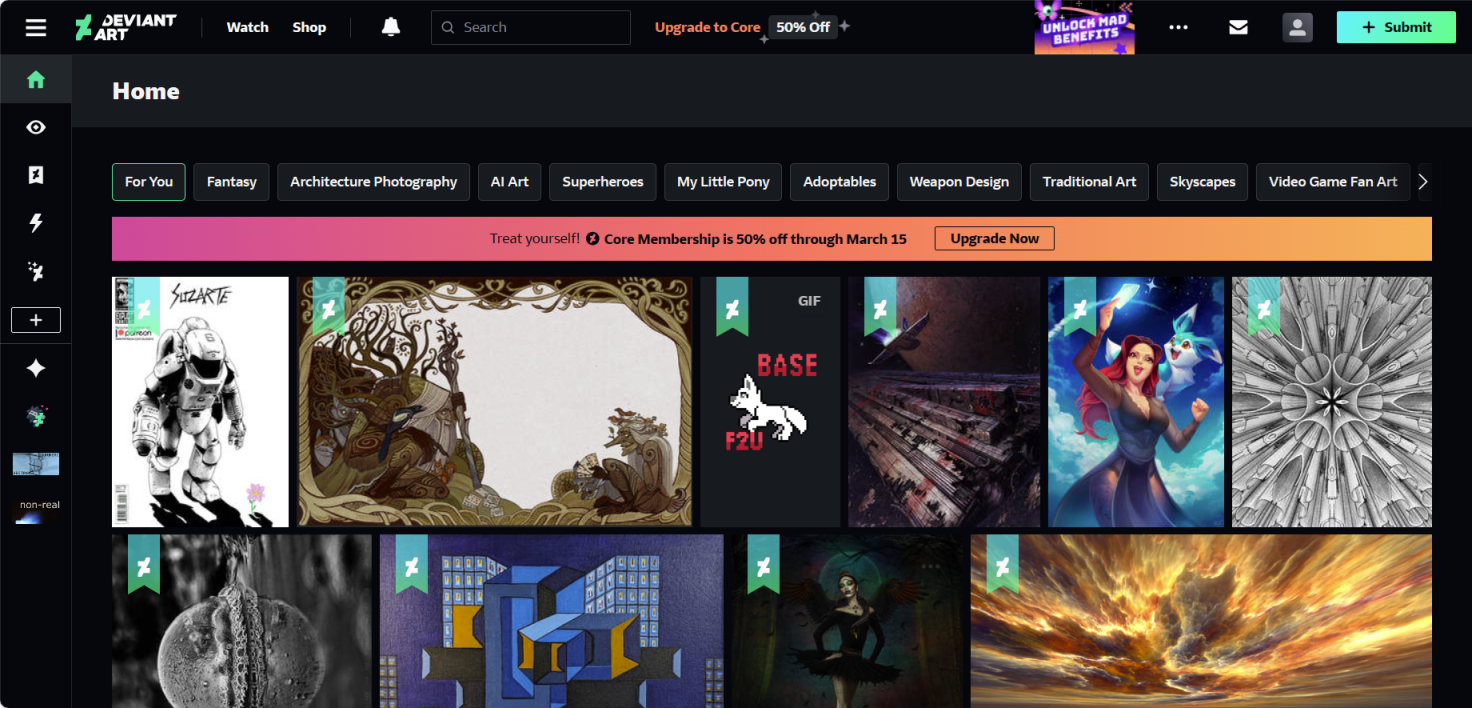Open the hamburger navigation menu

[36, 27]
